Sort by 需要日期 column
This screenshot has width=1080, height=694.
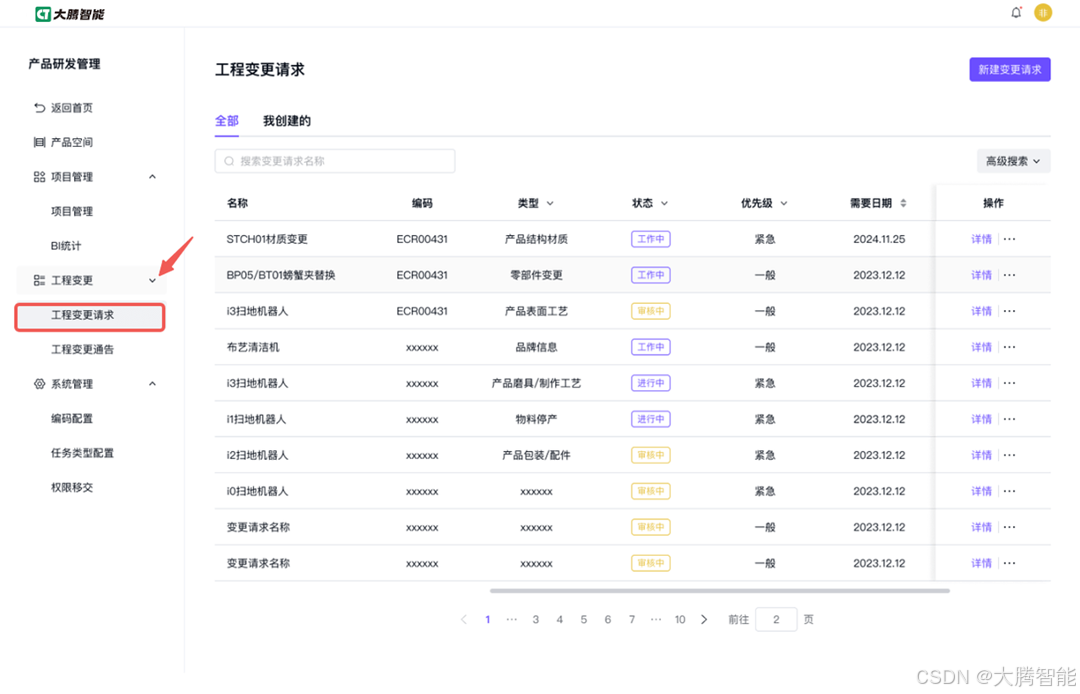coord(903,203)
